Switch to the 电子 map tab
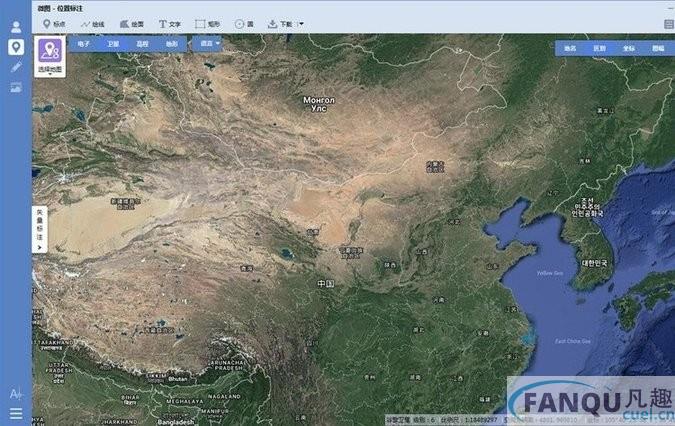The image size is (675, 426). click(x=84, y=44)
